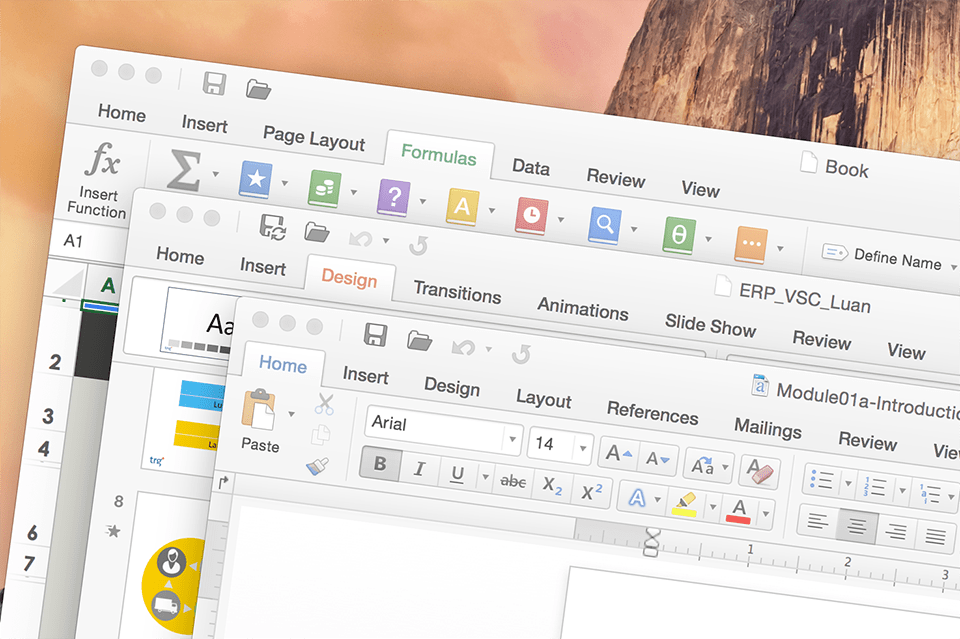This screenshot has width=960, height=639.
Task: Click Save sync icon in PowerPoint window
Action: point(272,226)
